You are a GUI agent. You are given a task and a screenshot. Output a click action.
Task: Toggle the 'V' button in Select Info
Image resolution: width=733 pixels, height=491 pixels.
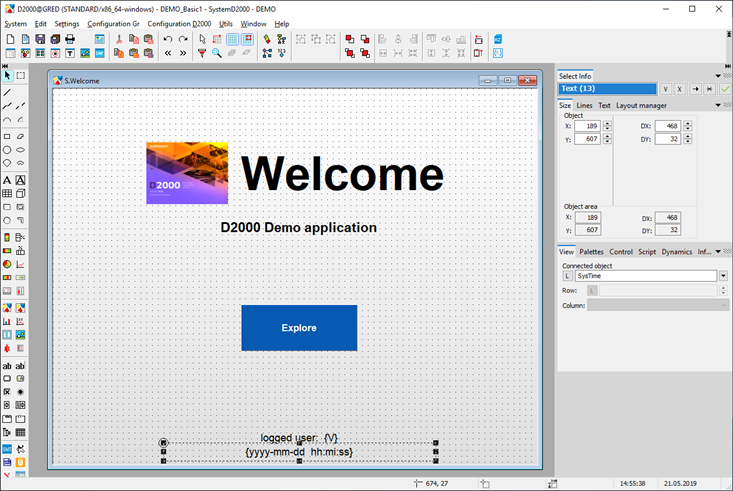[665, 89]
